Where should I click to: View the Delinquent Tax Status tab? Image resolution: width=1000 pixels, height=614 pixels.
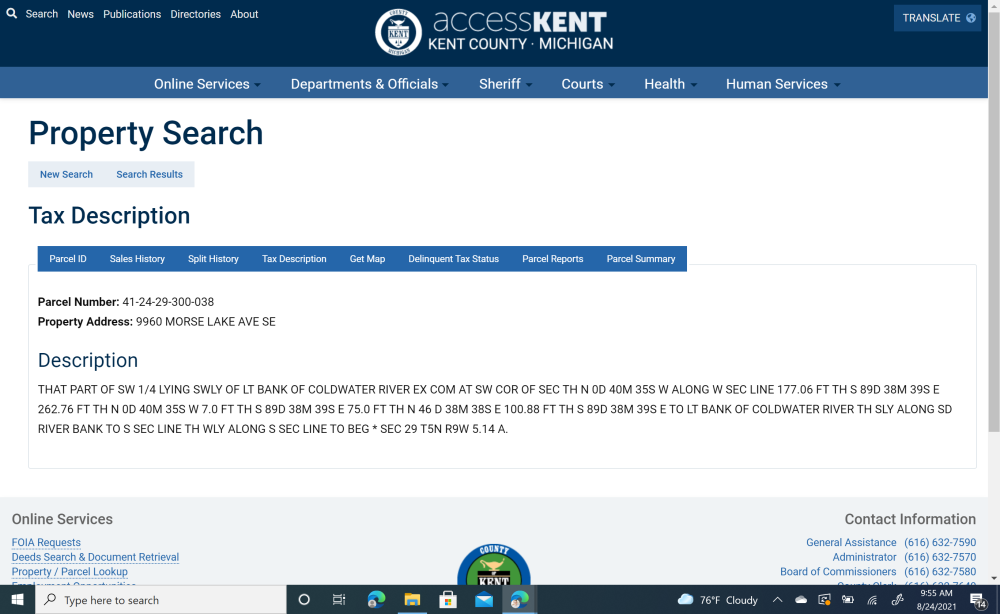click(453, 259)
